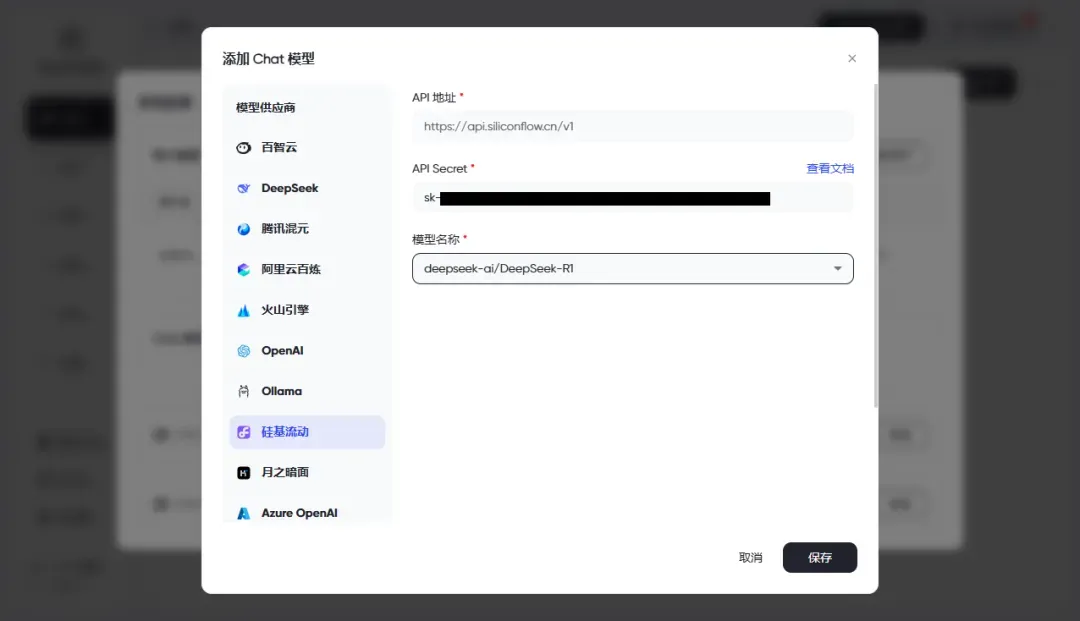Click the Azure OpenAI logo icon
The height and width of the screenshot is (621, 1080).
243,514
